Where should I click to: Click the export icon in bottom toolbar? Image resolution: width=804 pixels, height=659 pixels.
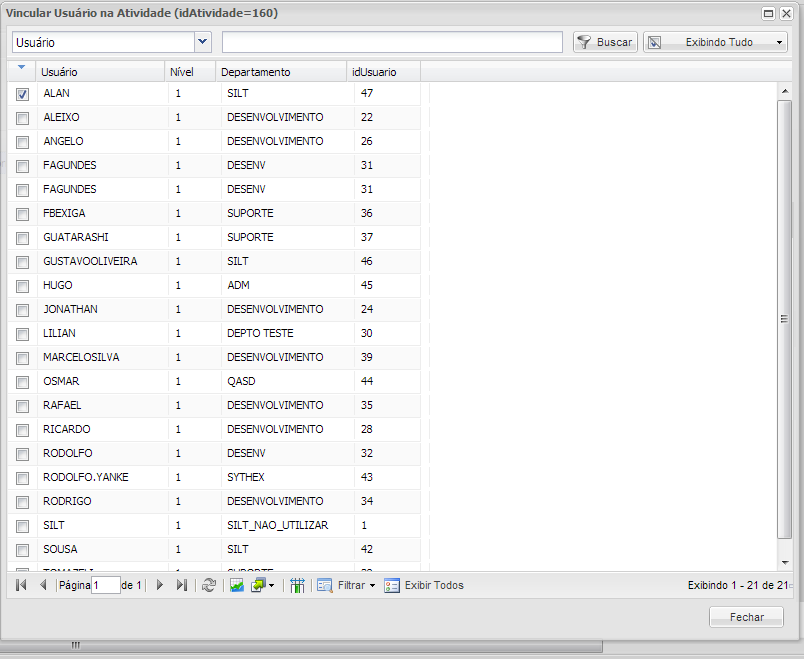click(257, 585)
